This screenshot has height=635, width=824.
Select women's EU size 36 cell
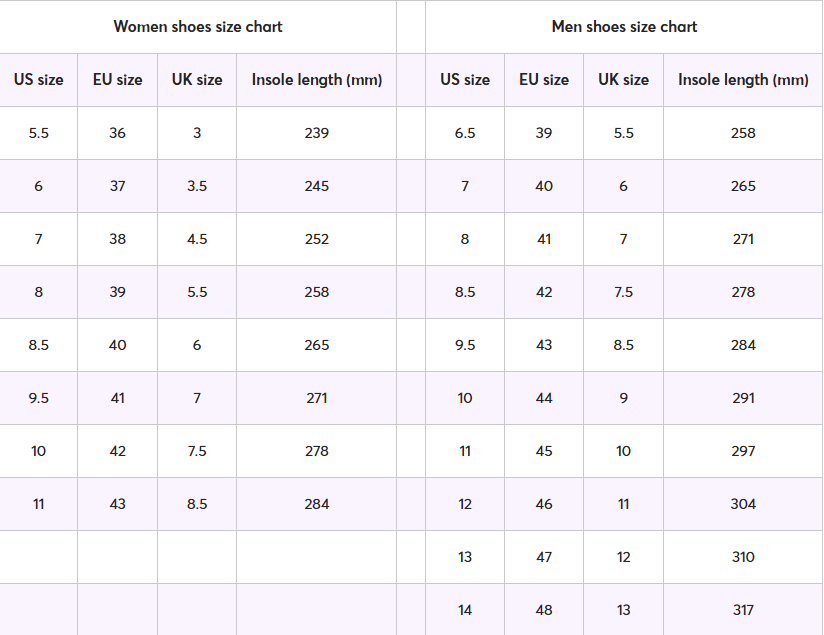(118, 133)
